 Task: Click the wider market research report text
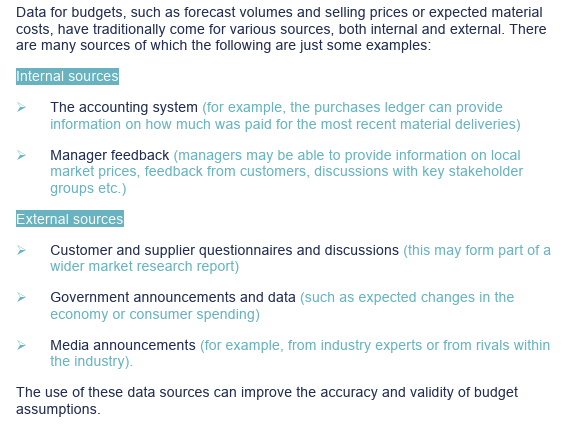point(145,266)
